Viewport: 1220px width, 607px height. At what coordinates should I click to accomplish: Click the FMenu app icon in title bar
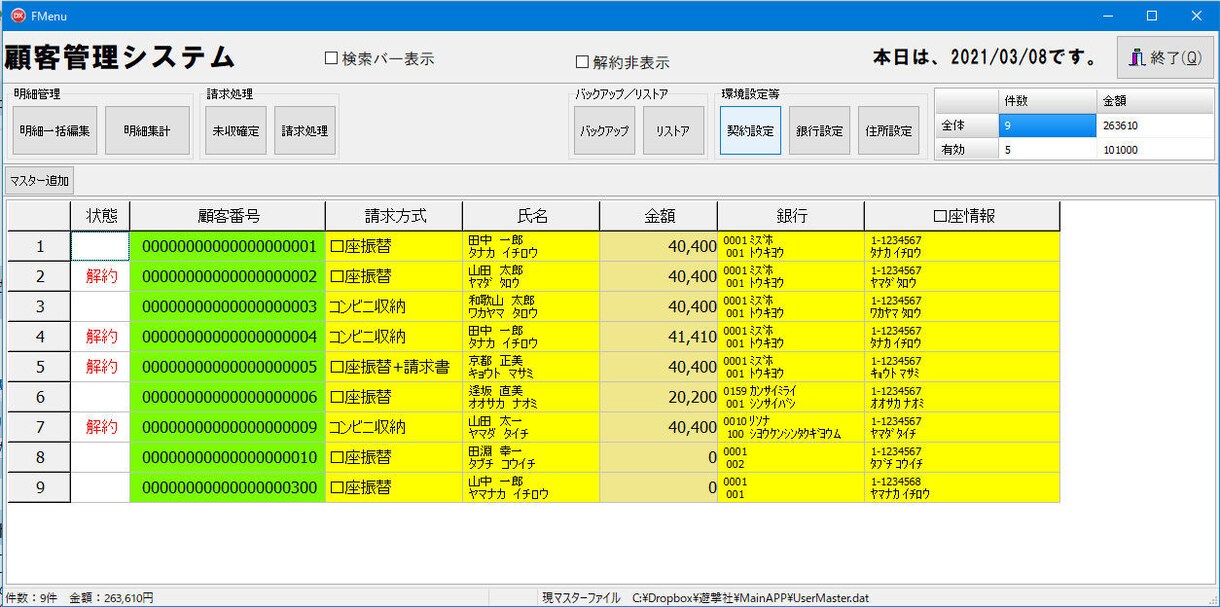pyautogui.click(x=17, y=16)
